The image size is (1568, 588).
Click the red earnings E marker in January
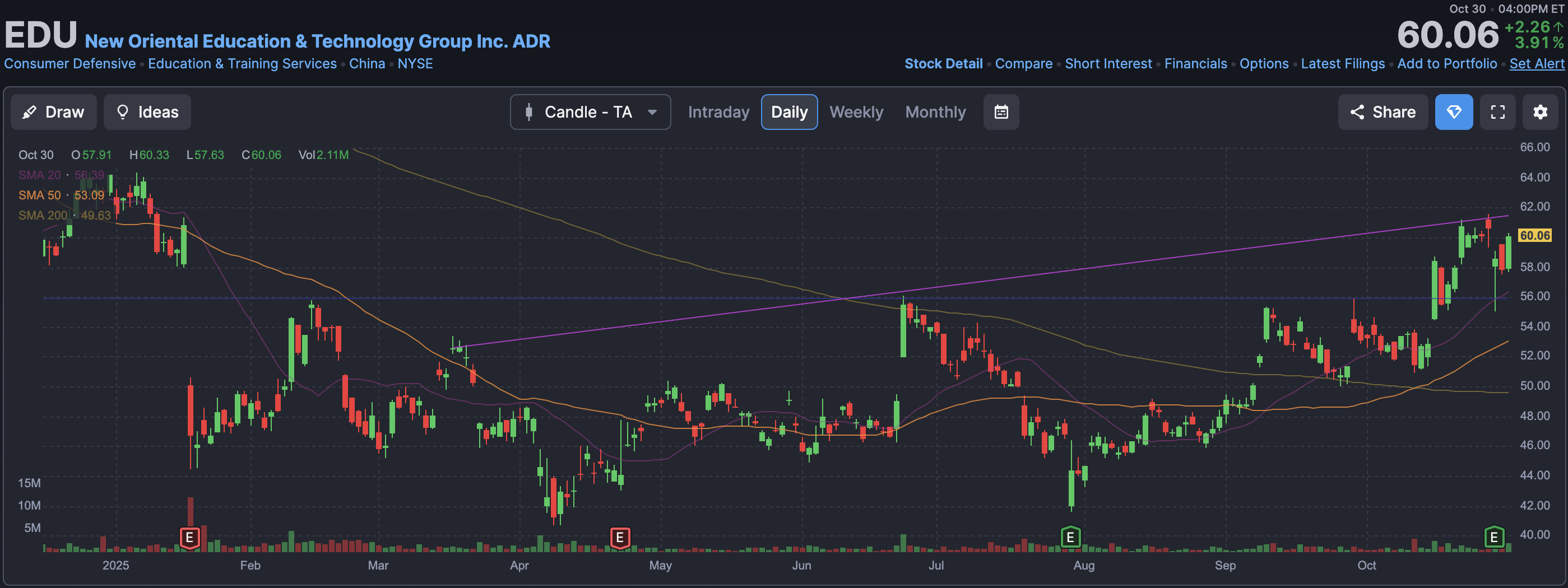[x=190, y=538]
